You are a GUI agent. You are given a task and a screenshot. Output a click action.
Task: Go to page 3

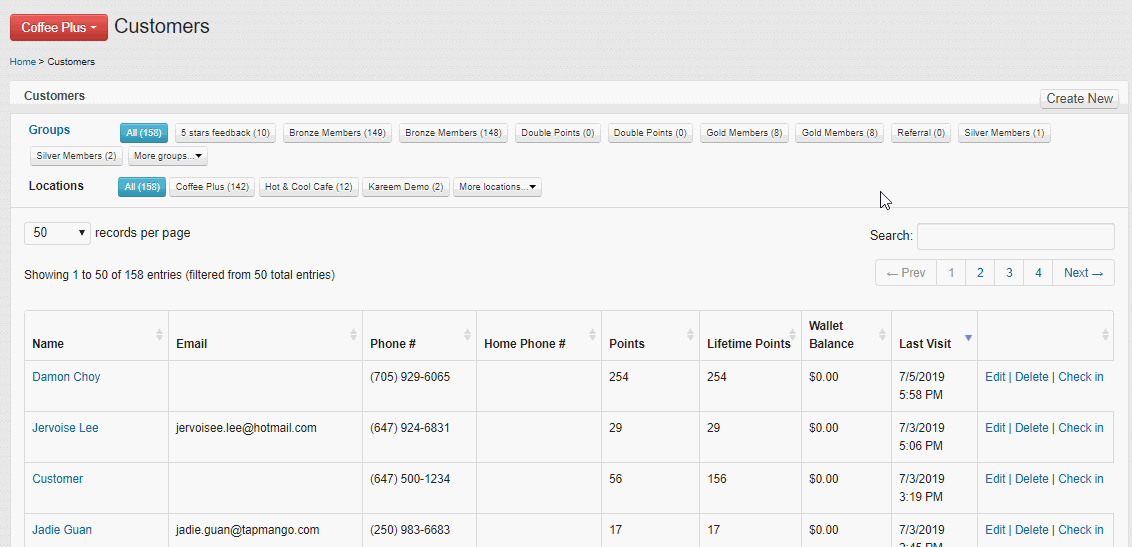(x=1009, y=273)
